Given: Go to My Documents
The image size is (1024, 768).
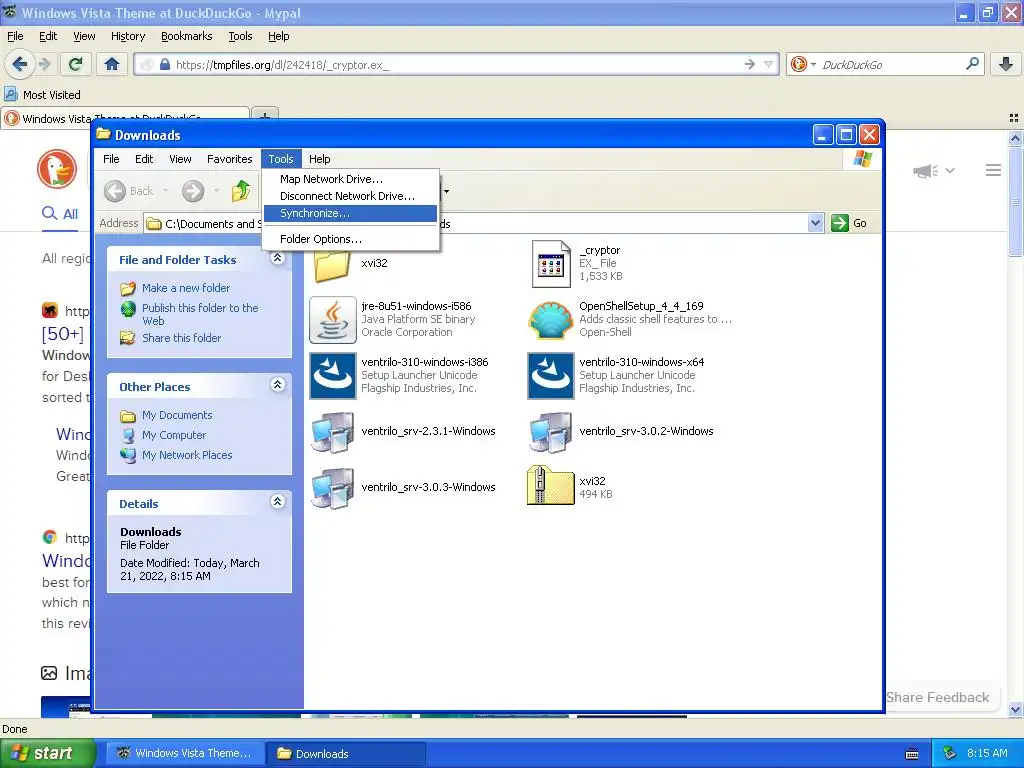Looking at the screenshot, I should [x=177, y=415].
